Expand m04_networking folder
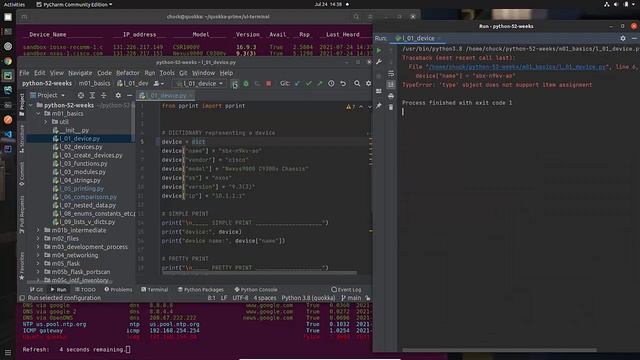The image size is (640, 360). pyautogui.click(x=38, y=255)
